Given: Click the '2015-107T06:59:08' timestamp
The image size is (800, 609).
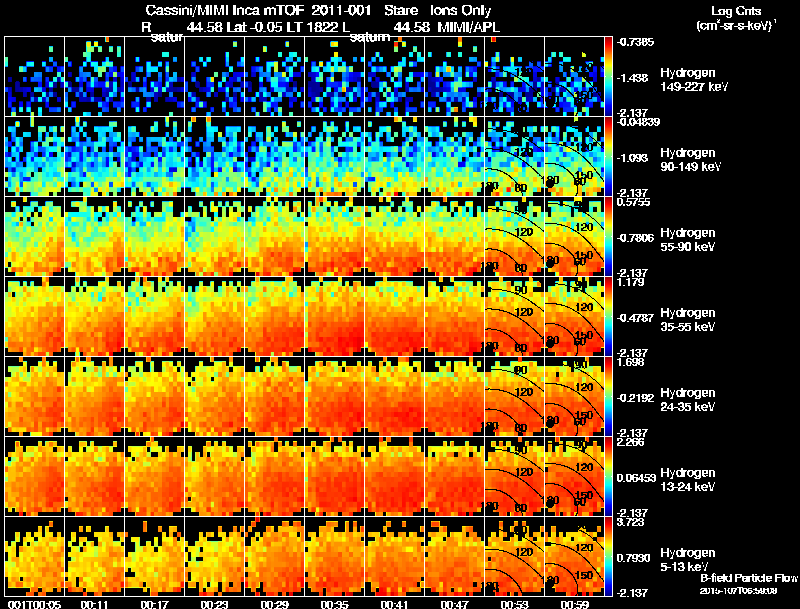Looking at the screenshot, I should 738,591.
